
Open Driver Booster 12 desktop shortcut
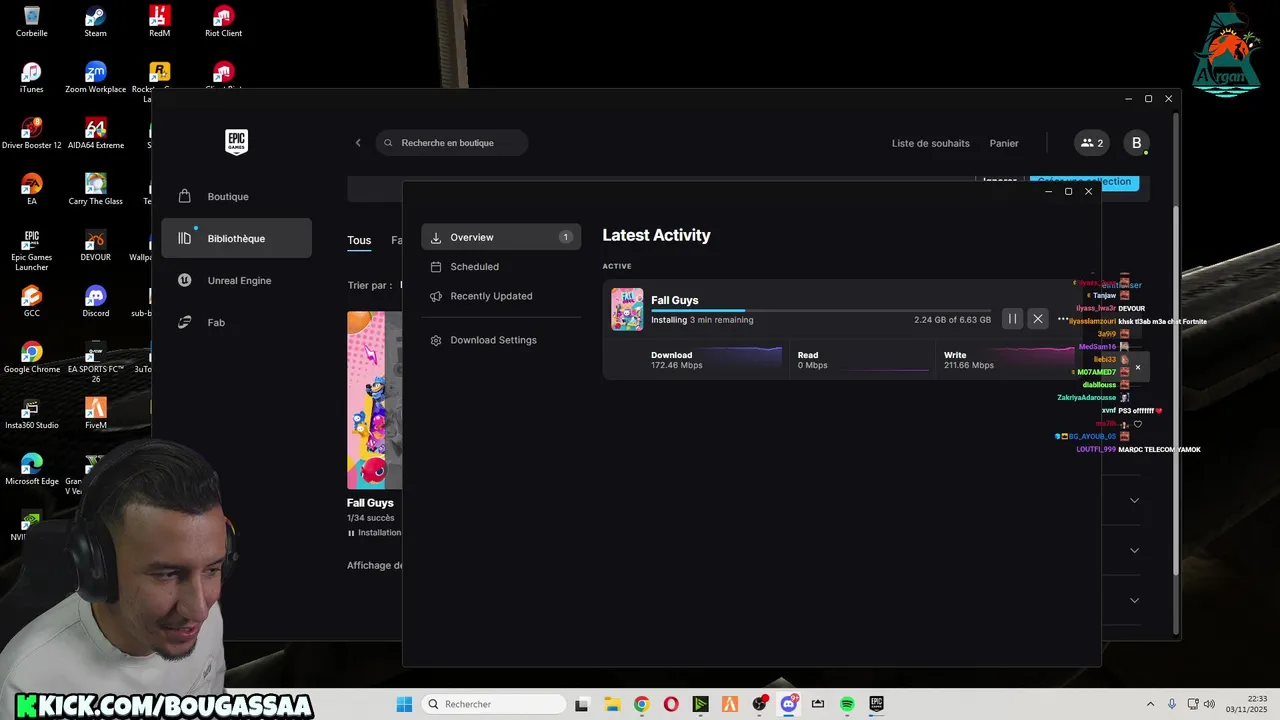click(x=32, y=133)
